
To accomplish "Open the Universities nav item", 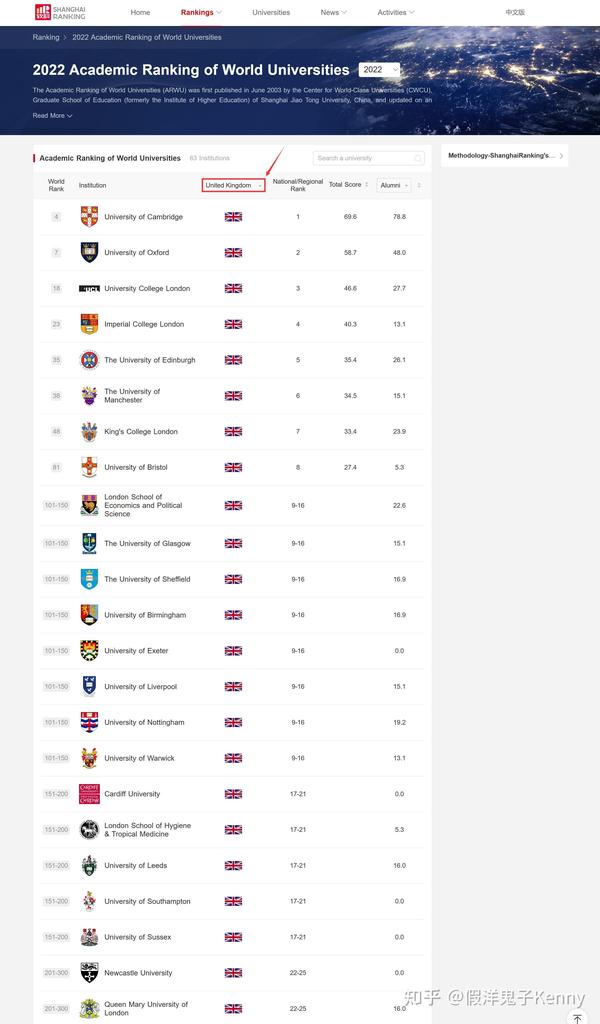I will pos(271,12).
